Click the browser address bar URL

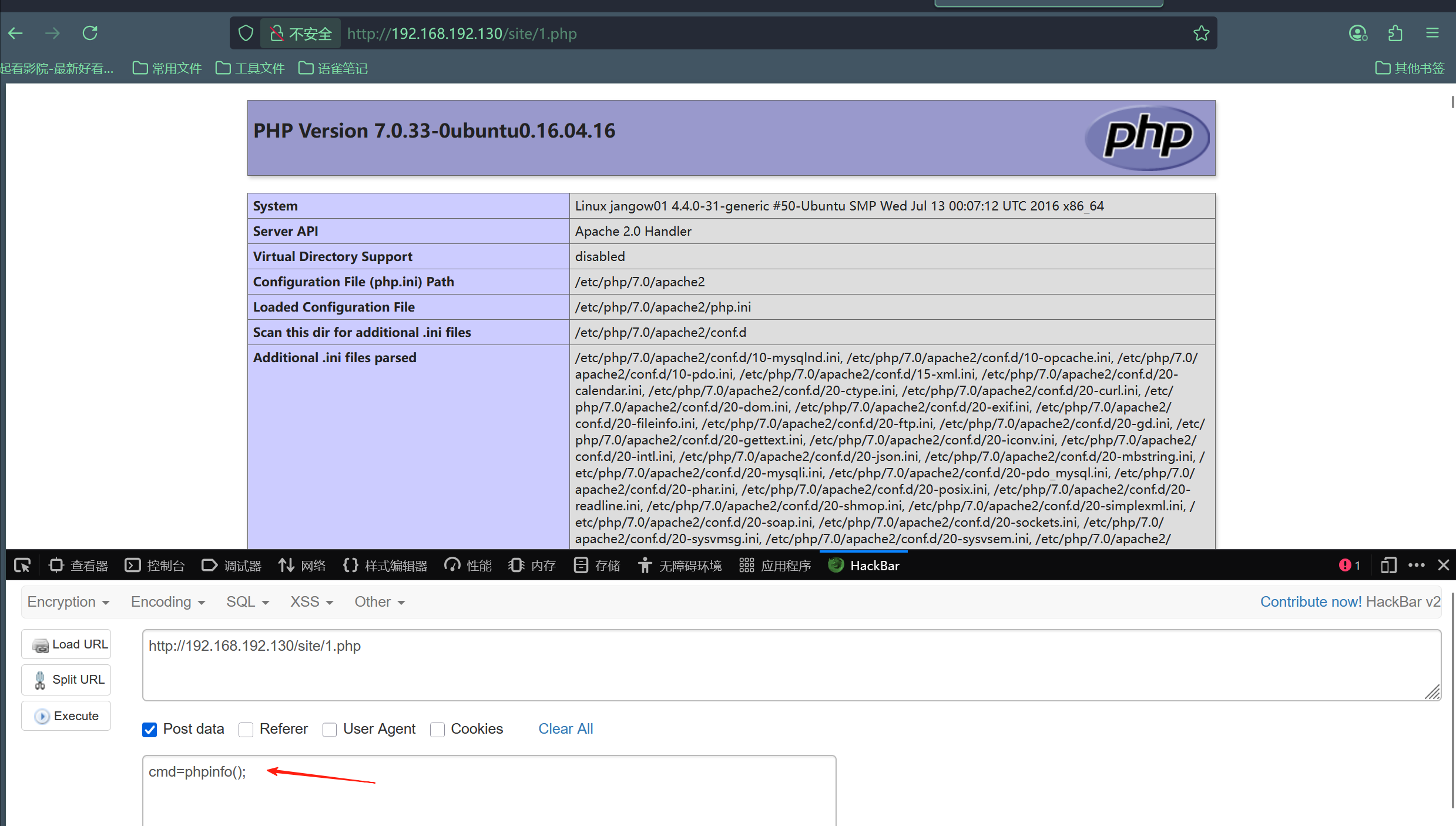(x=462, y=34)
